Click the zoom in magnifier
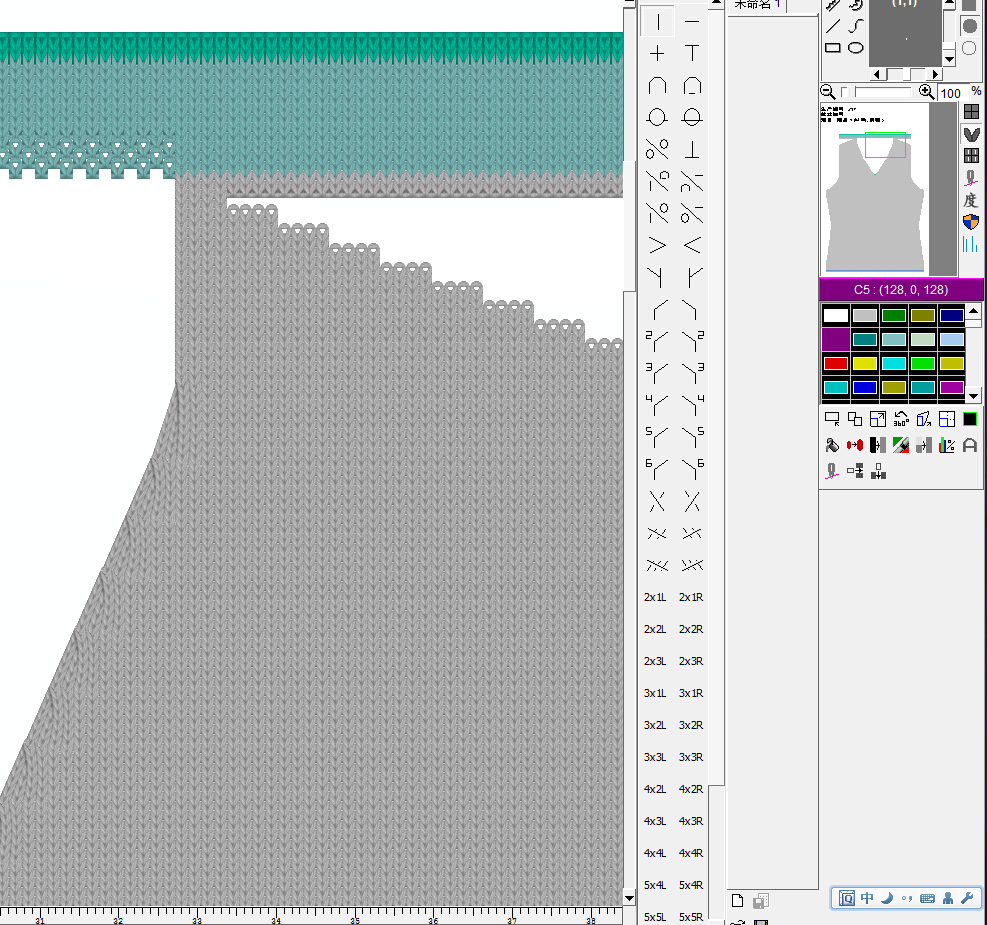 [926, 92]
